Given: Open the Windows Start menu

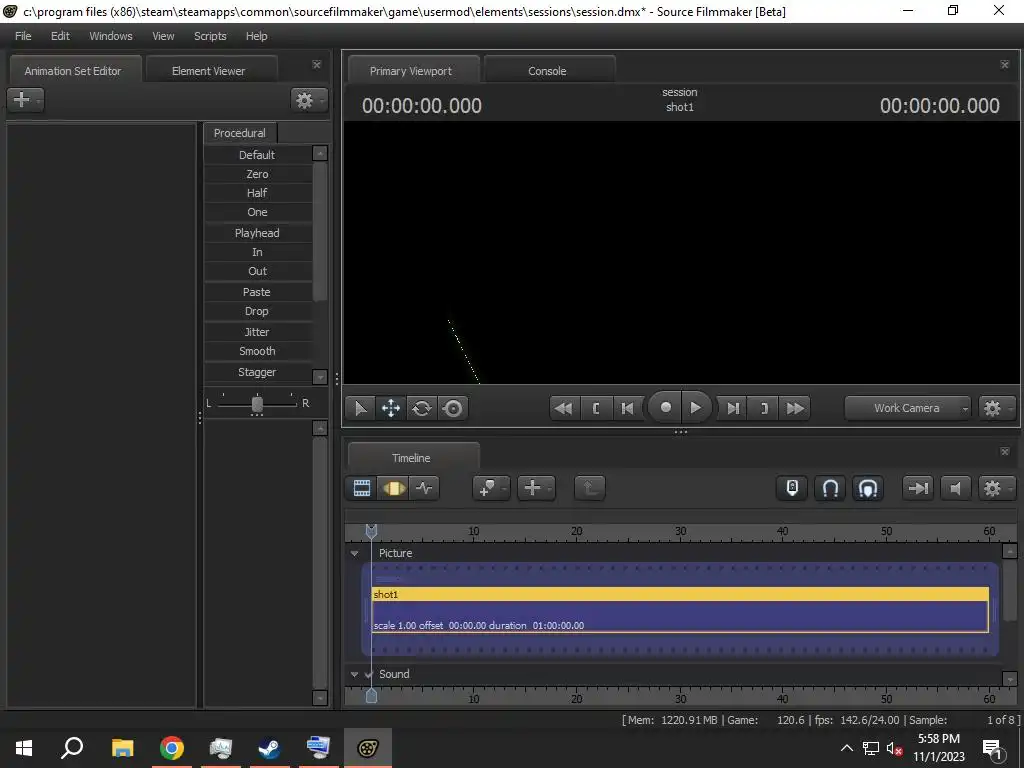Looking at the screenshot, I should point(24,748).
